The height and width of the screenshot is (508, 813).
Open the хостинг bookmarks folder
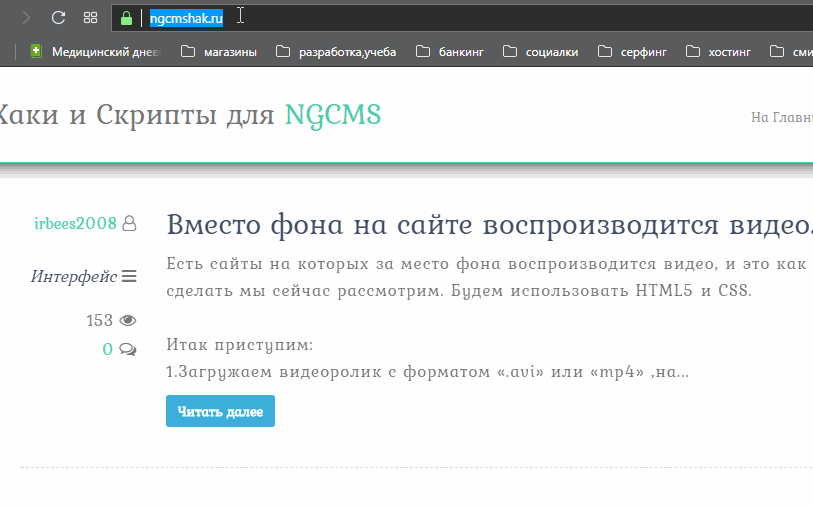[x=719, y=52]
